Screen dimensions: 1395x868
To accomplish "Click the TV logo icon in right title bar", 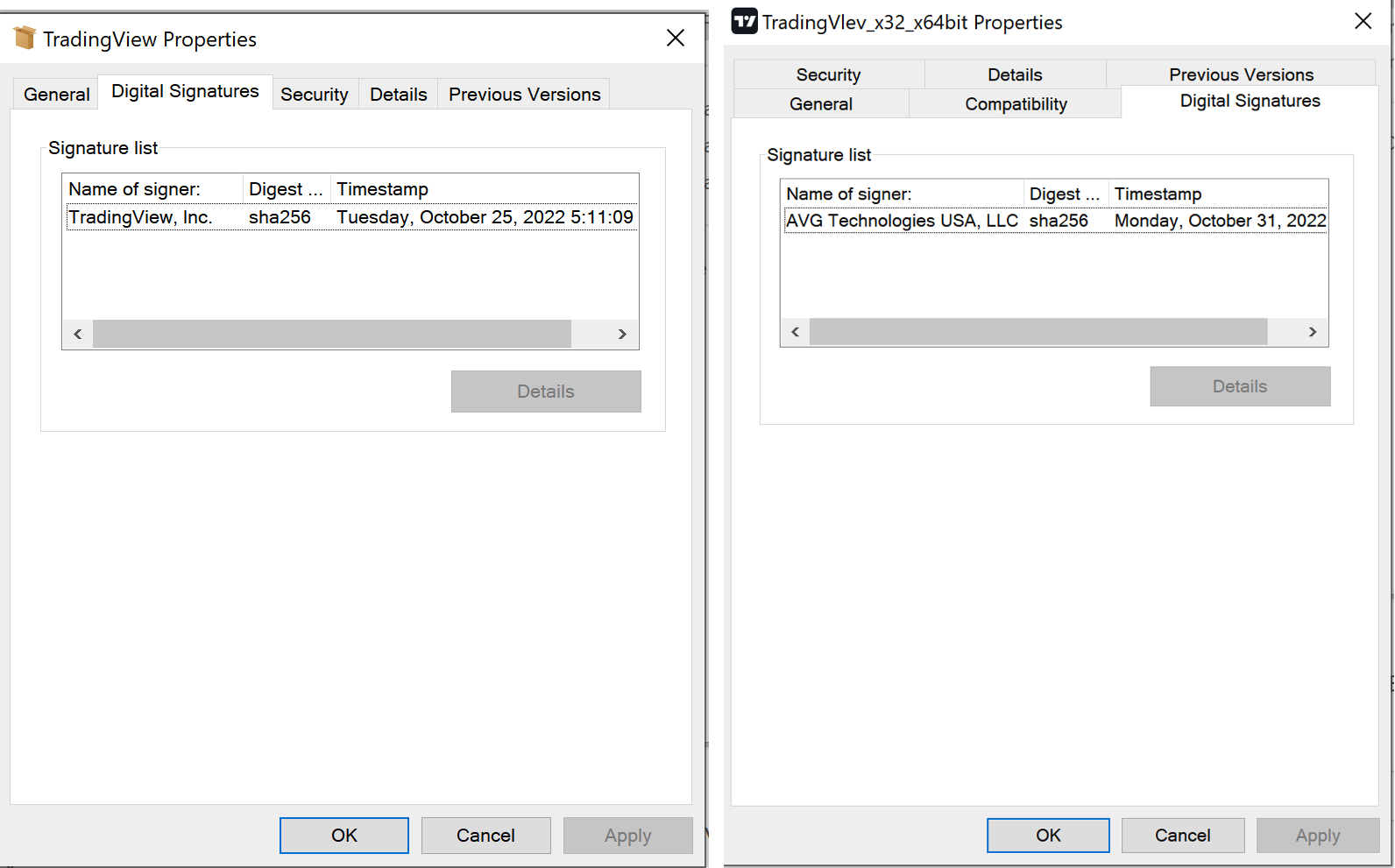I will pos(744,21).
